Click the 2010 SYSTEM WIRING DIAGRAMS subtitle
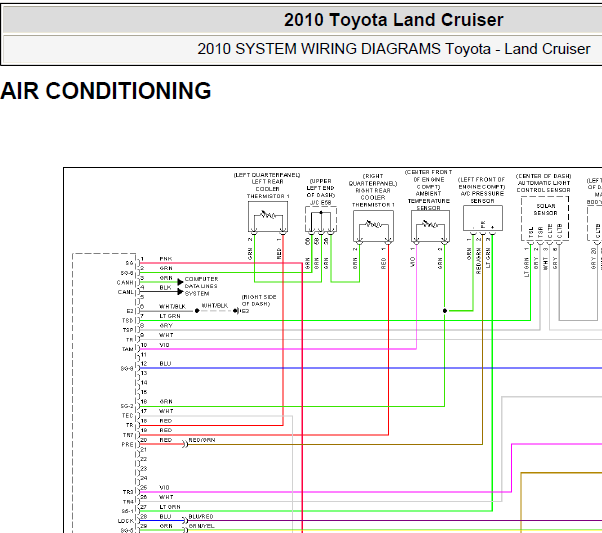This screenshot has width=602, height=533. pos(393,49)
